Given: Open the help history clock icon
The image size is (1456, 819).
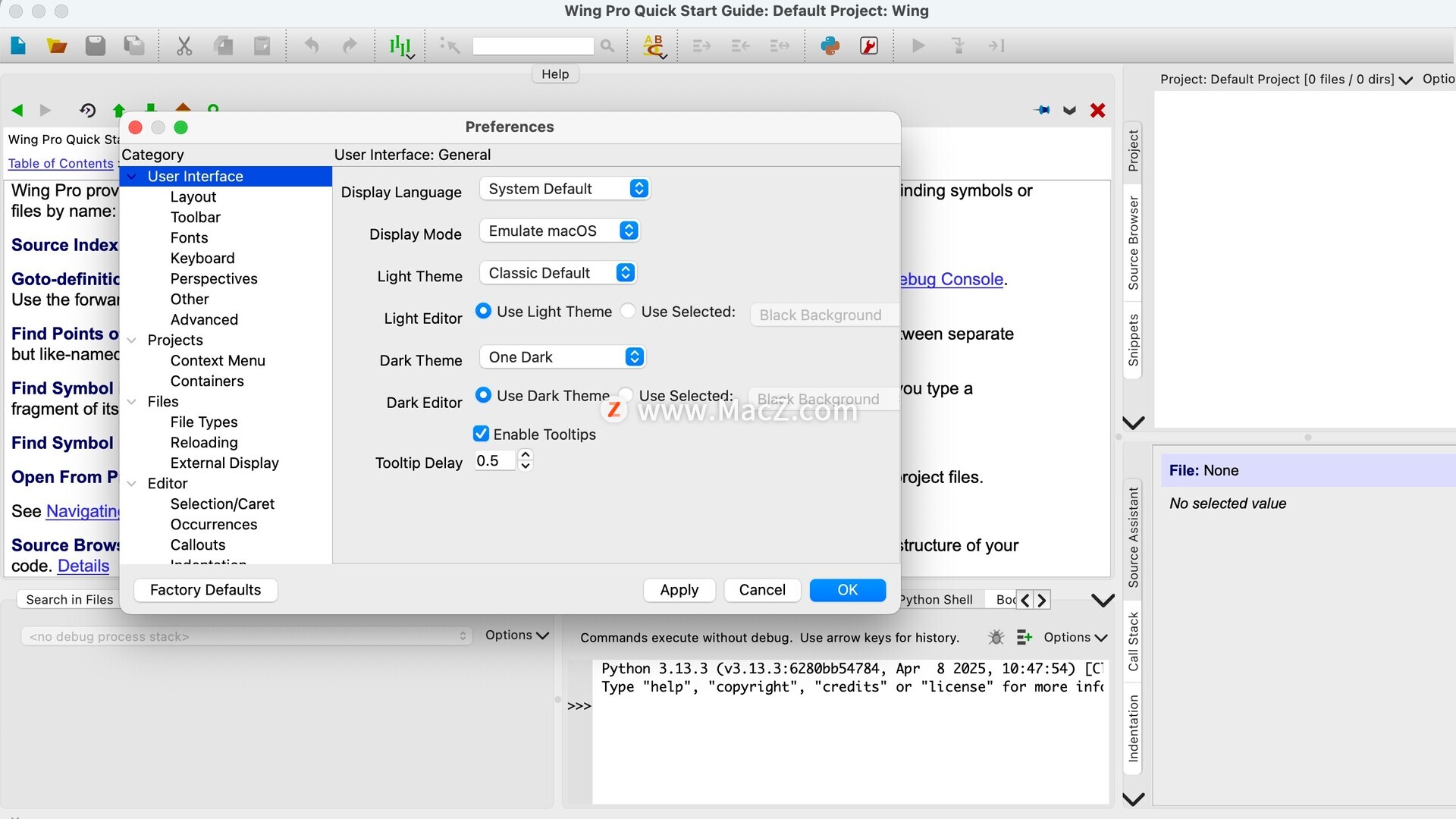Looking at the screenshot, I should 87,110.
